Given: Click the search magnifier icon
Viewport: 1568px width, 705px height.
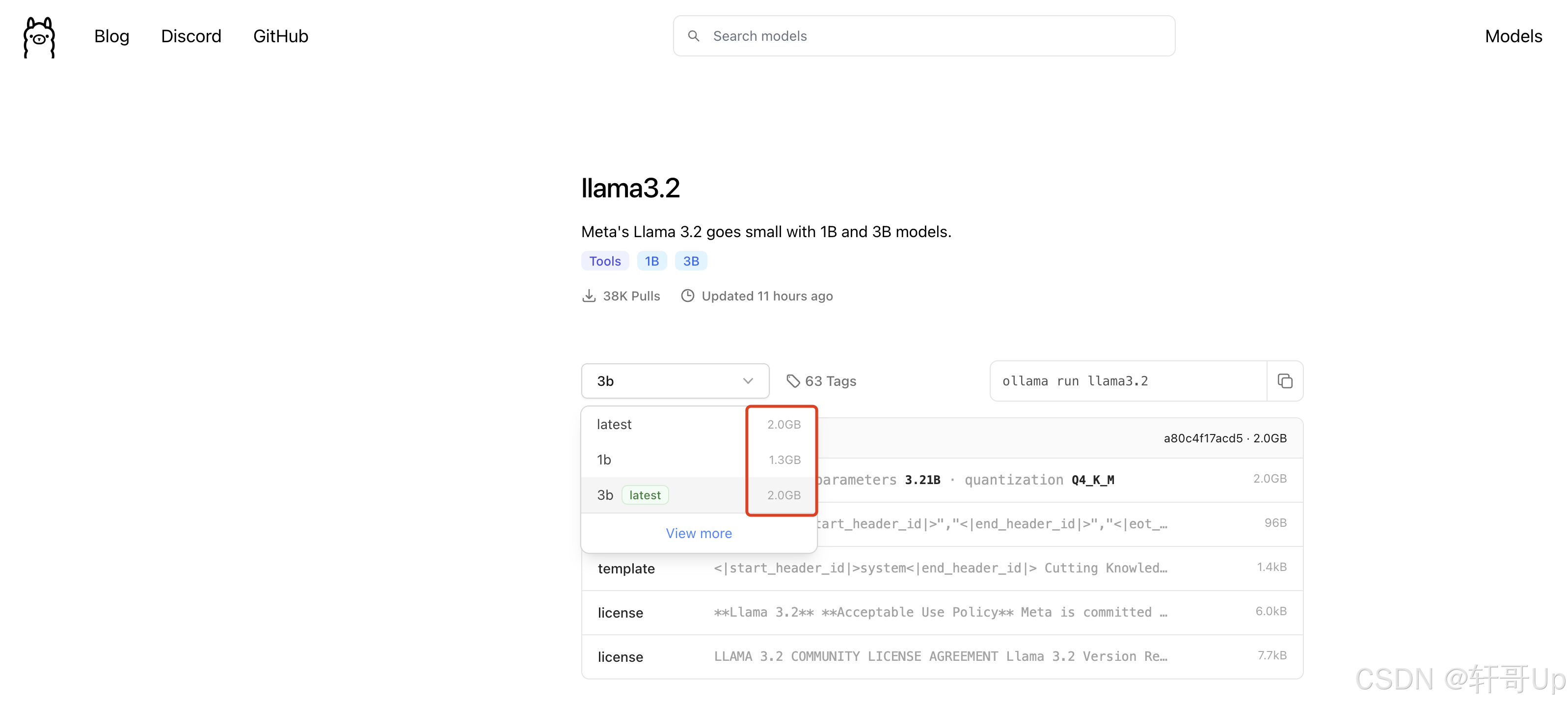Looking at the screenshot, I should tap(693, 36).
